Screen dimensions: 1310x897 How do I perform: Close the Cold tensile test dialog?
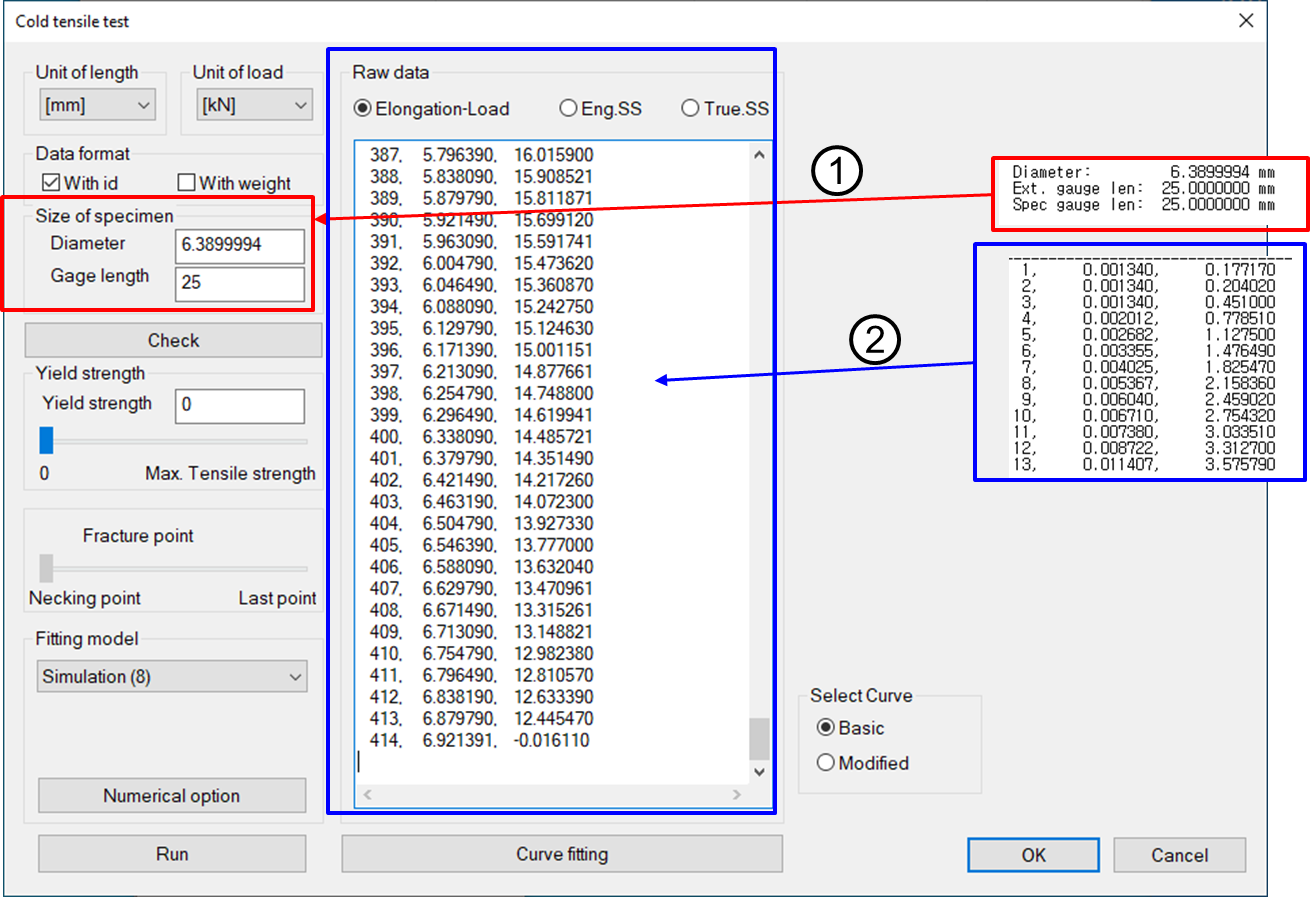(1245, 21)
